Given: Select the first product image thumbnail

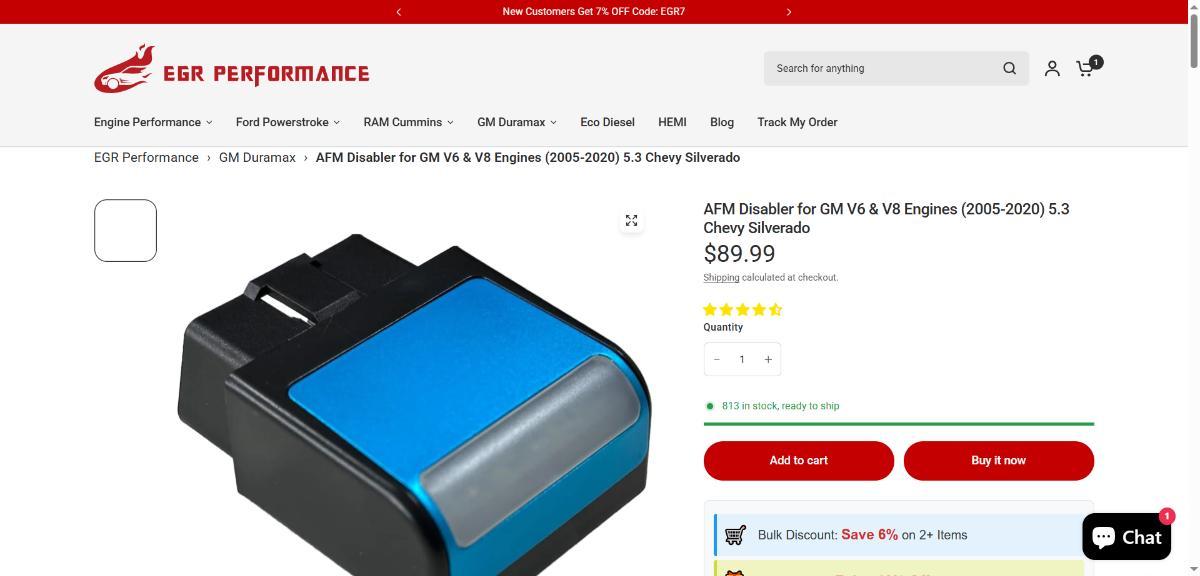Looking at the screenshot, I should (125, 230).
